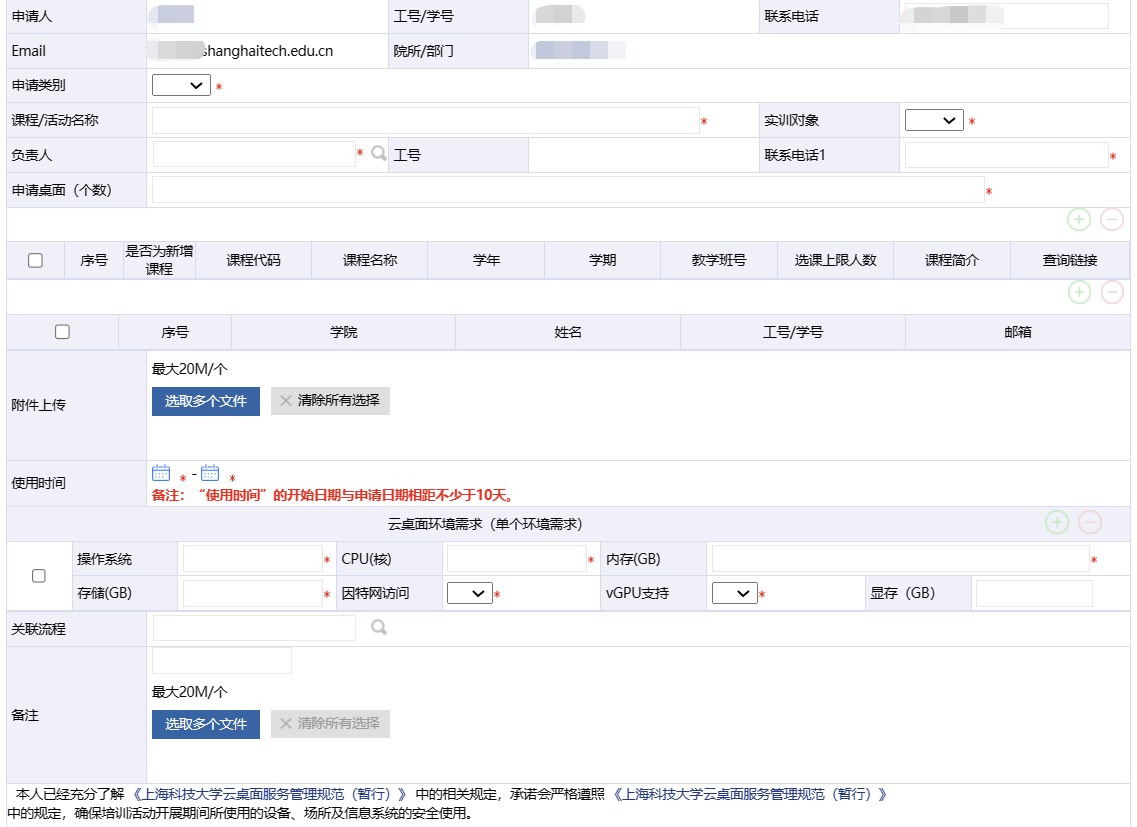Screen dimensions: 1137x827
Task: Toggle select-all checkbox in personnel table header
Action: click(62, 332)
